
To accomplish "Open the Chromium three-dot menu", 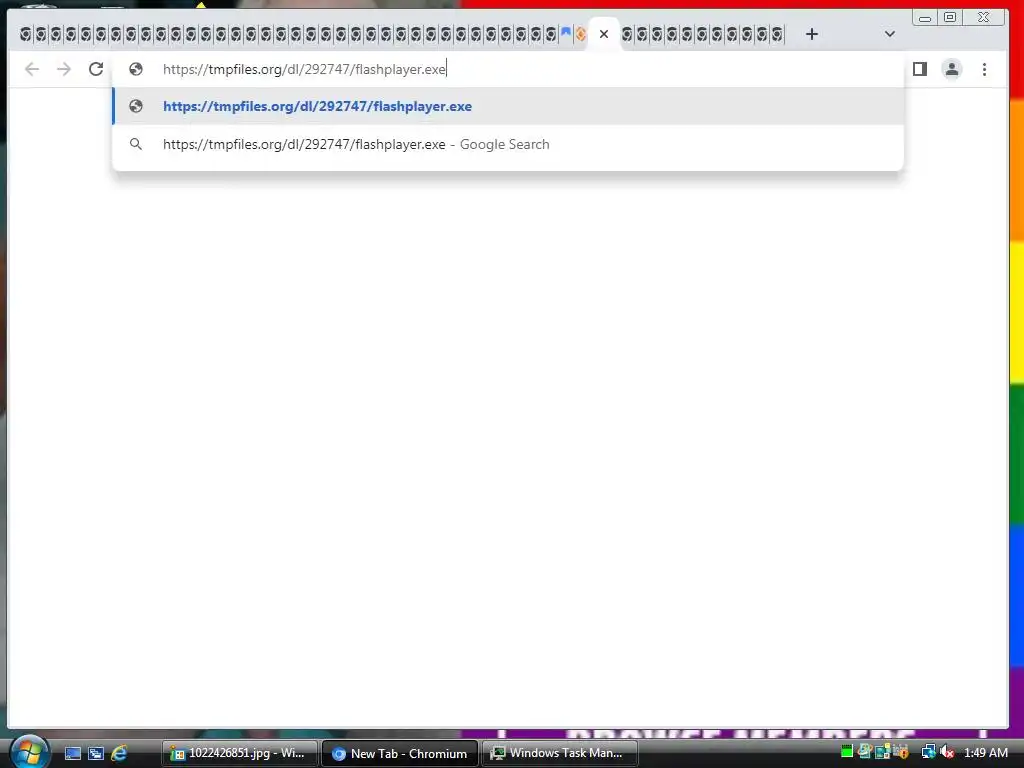I will tap(984, 69).
